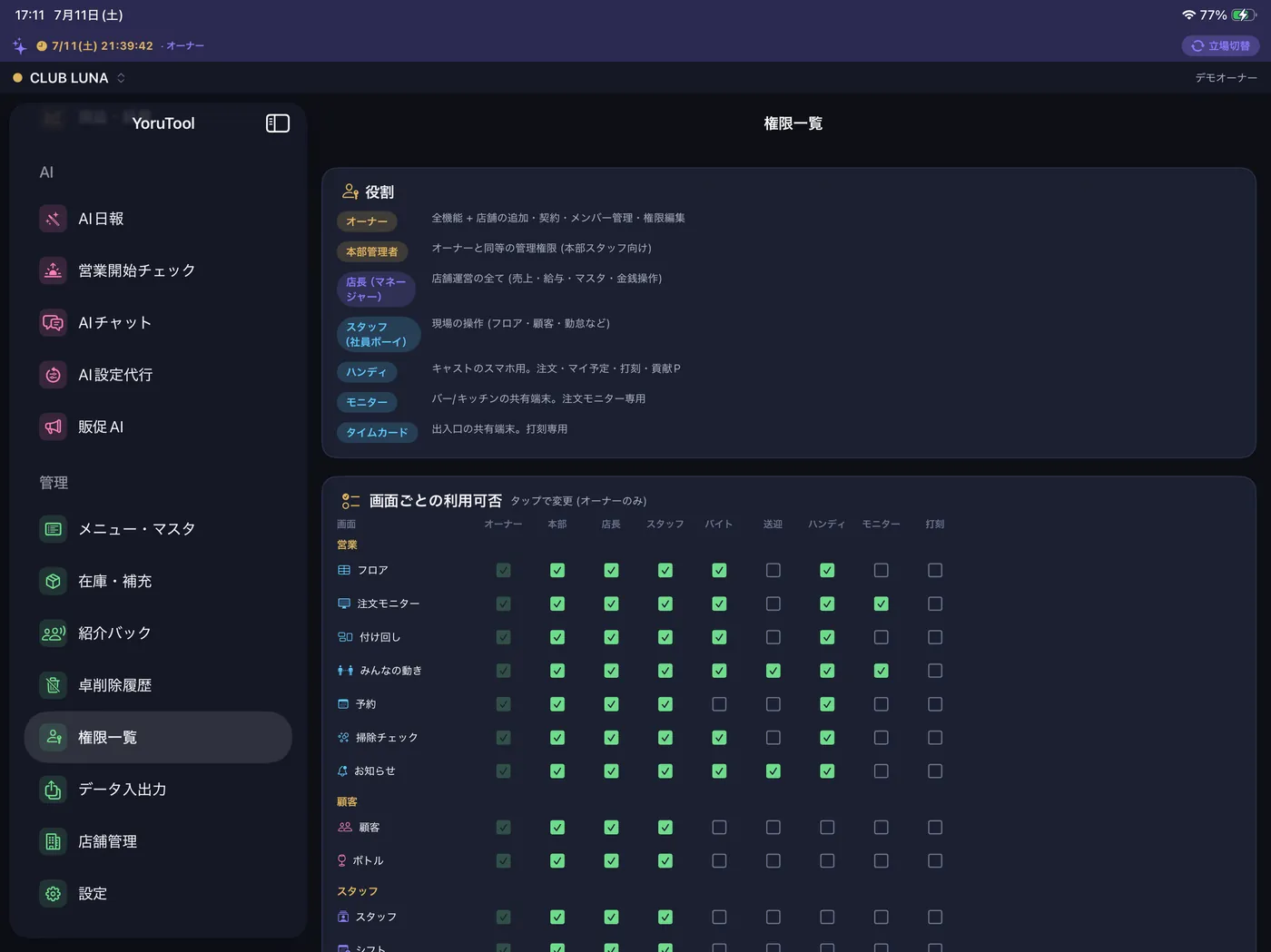Open メニュー・マスタ icon
The image size is (1271, 952).
point(54,529)
